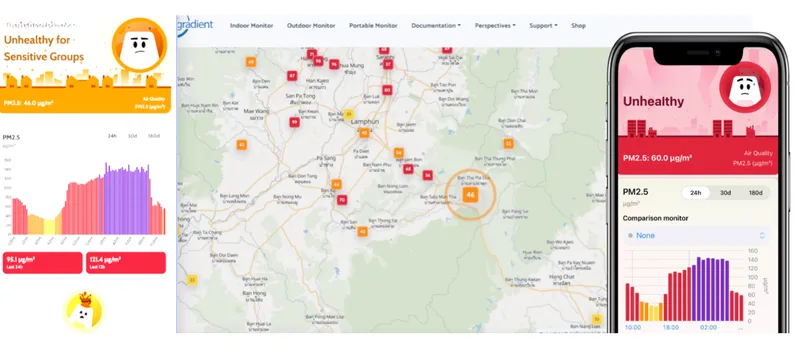Click the orange marker near Ban Tha Thung Phai
Viewport: 800px width, 361px height.
(508, 143)
